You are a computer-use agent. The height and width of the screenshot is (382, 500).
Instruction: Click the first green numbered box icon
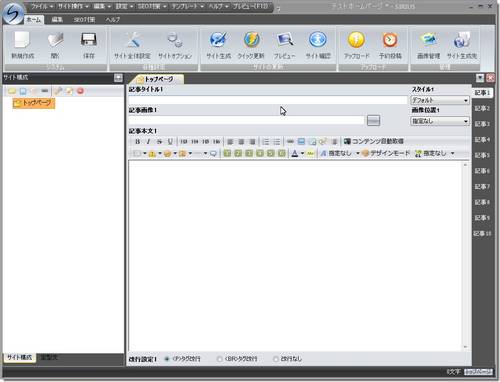tap(227, 153)
